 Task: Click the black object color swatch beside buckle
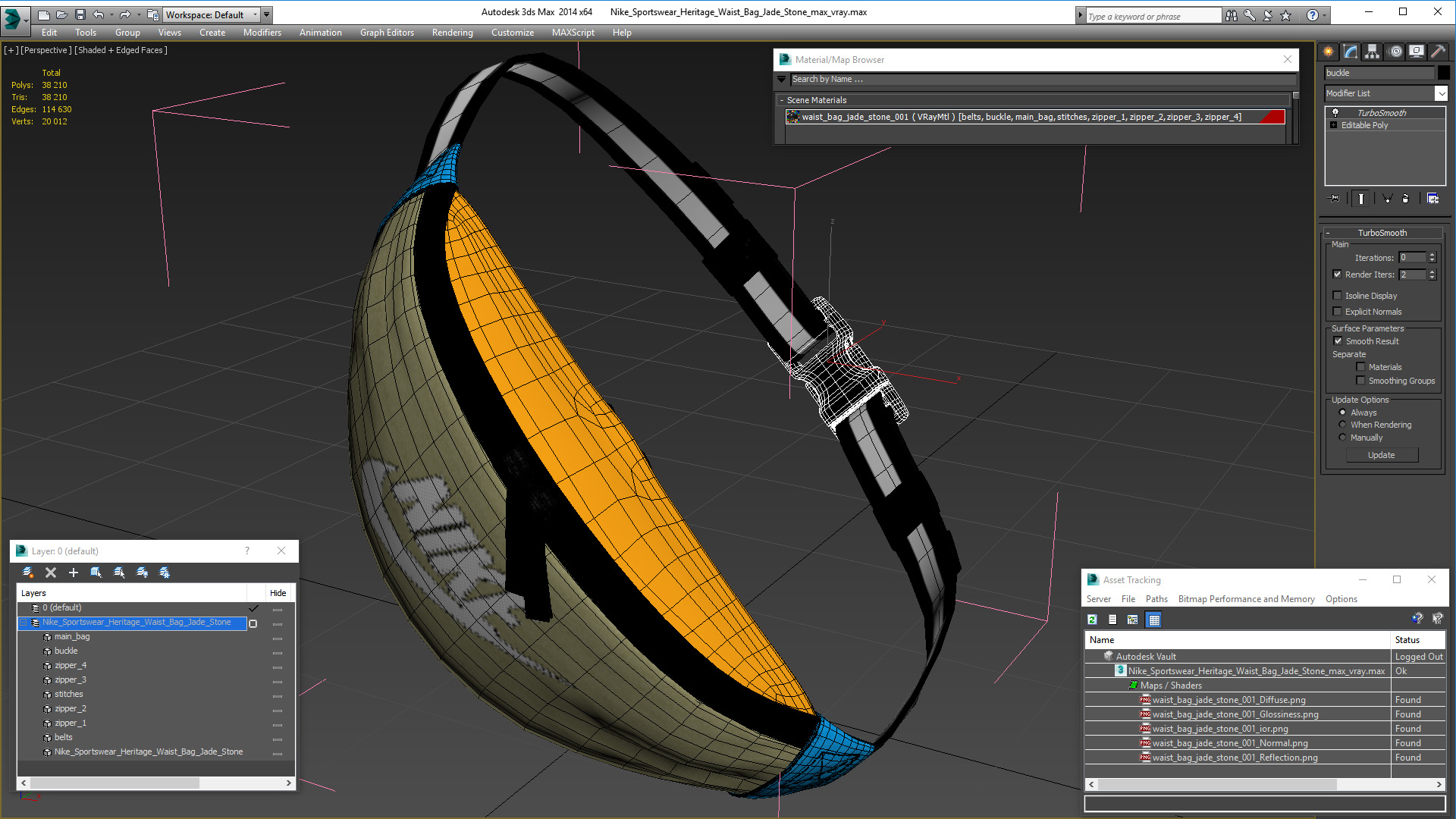1443,73
